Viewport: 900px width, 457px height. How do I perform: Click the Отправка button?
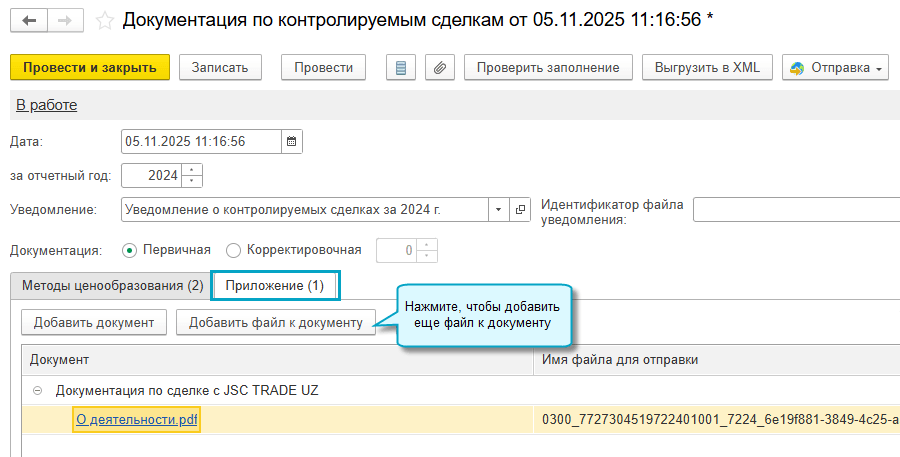(835, 68)
